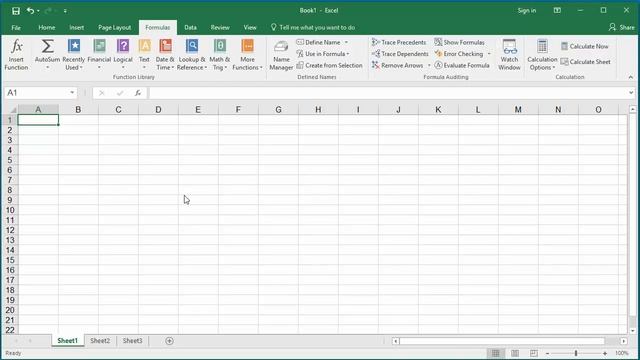Add a new sheet with plus icon
This screenshot has height=360, width=640.
(x=169, y=341)
